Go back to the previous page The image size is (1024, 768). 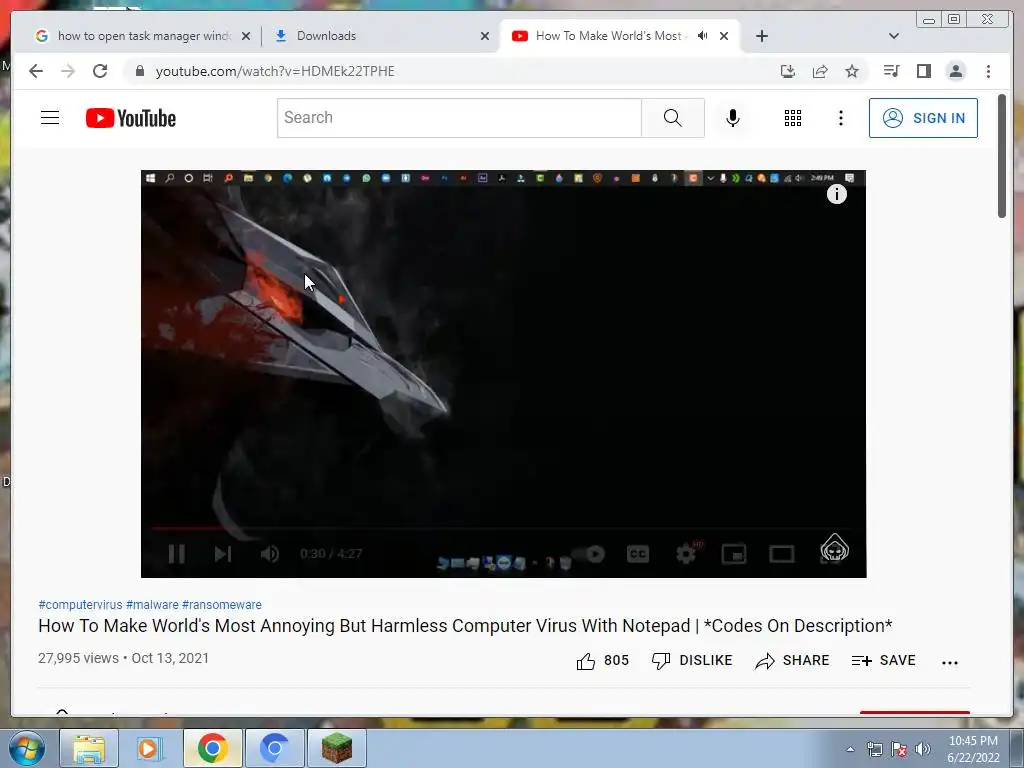[x=36, y=71]
